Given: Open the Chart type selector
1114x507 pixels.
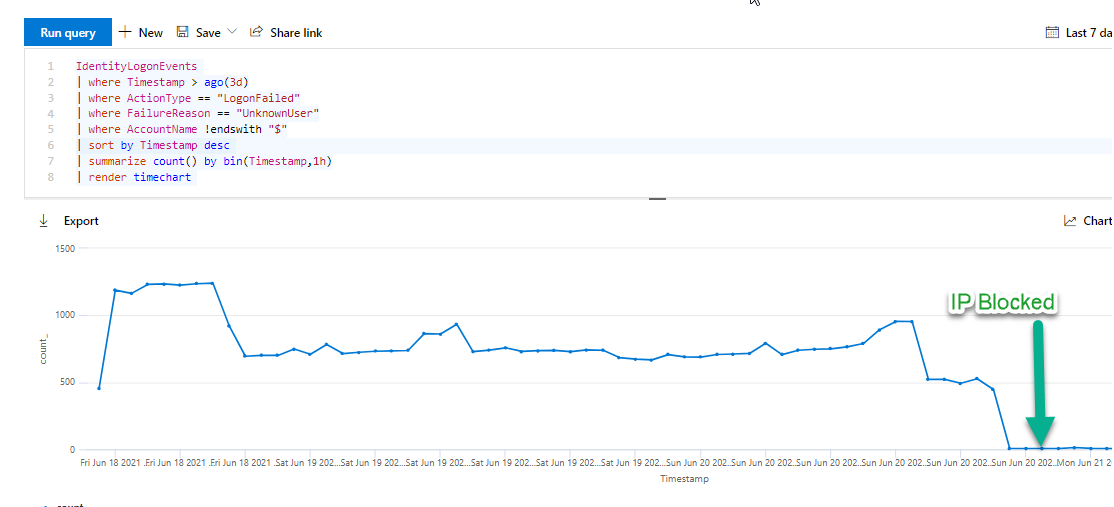Looking at the screenshot, I should 1088,221.
